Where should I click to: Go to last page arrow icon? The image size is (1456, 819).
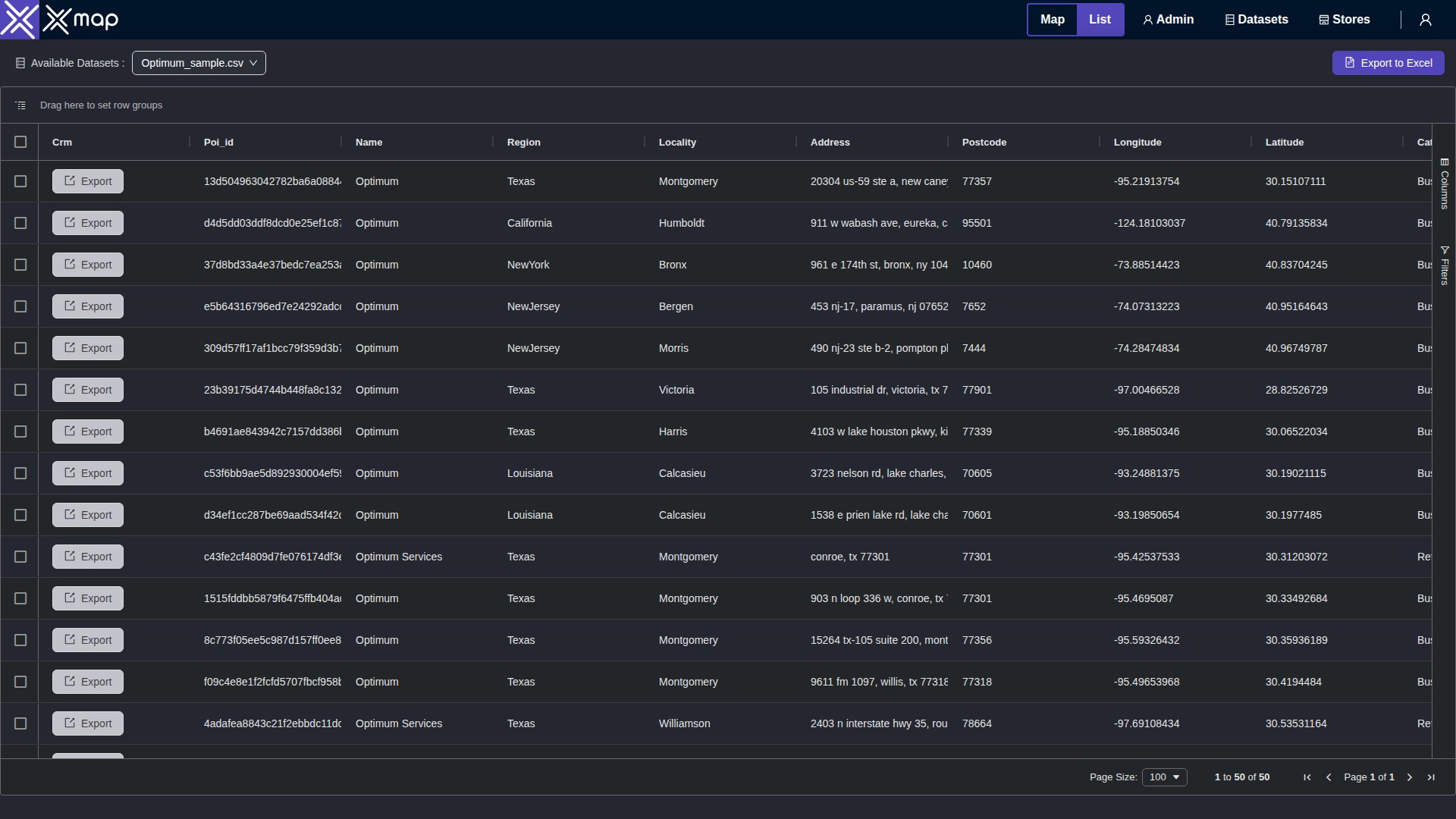1431,777
